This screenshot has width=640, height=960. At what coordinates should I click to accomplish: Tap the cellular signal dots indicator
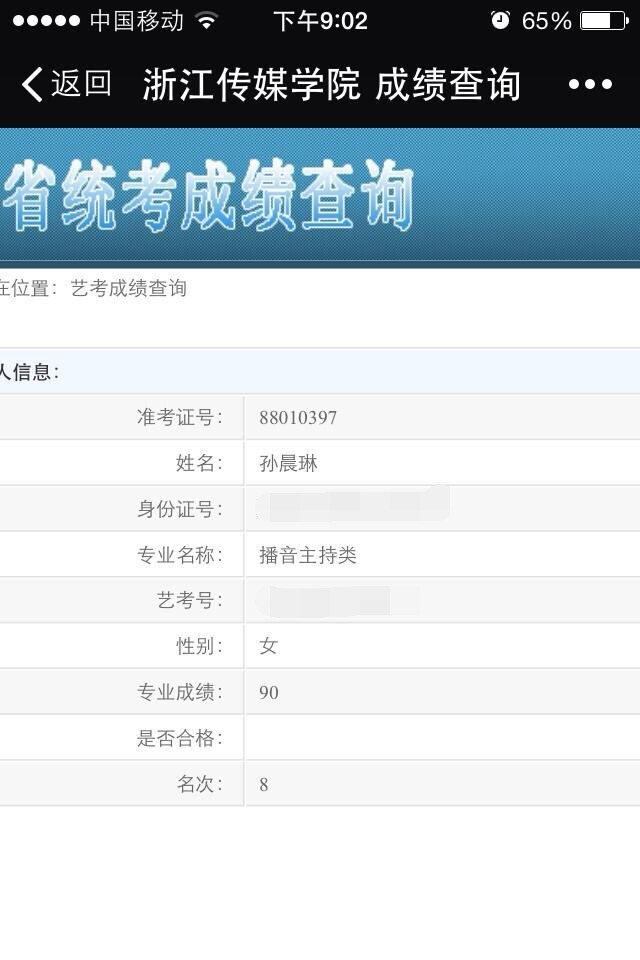(x=46, y=21)
